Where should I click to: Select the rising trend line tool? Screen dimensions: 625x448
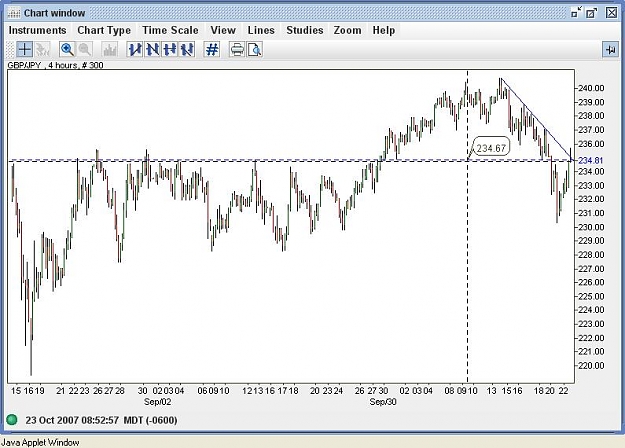point(135,49)
